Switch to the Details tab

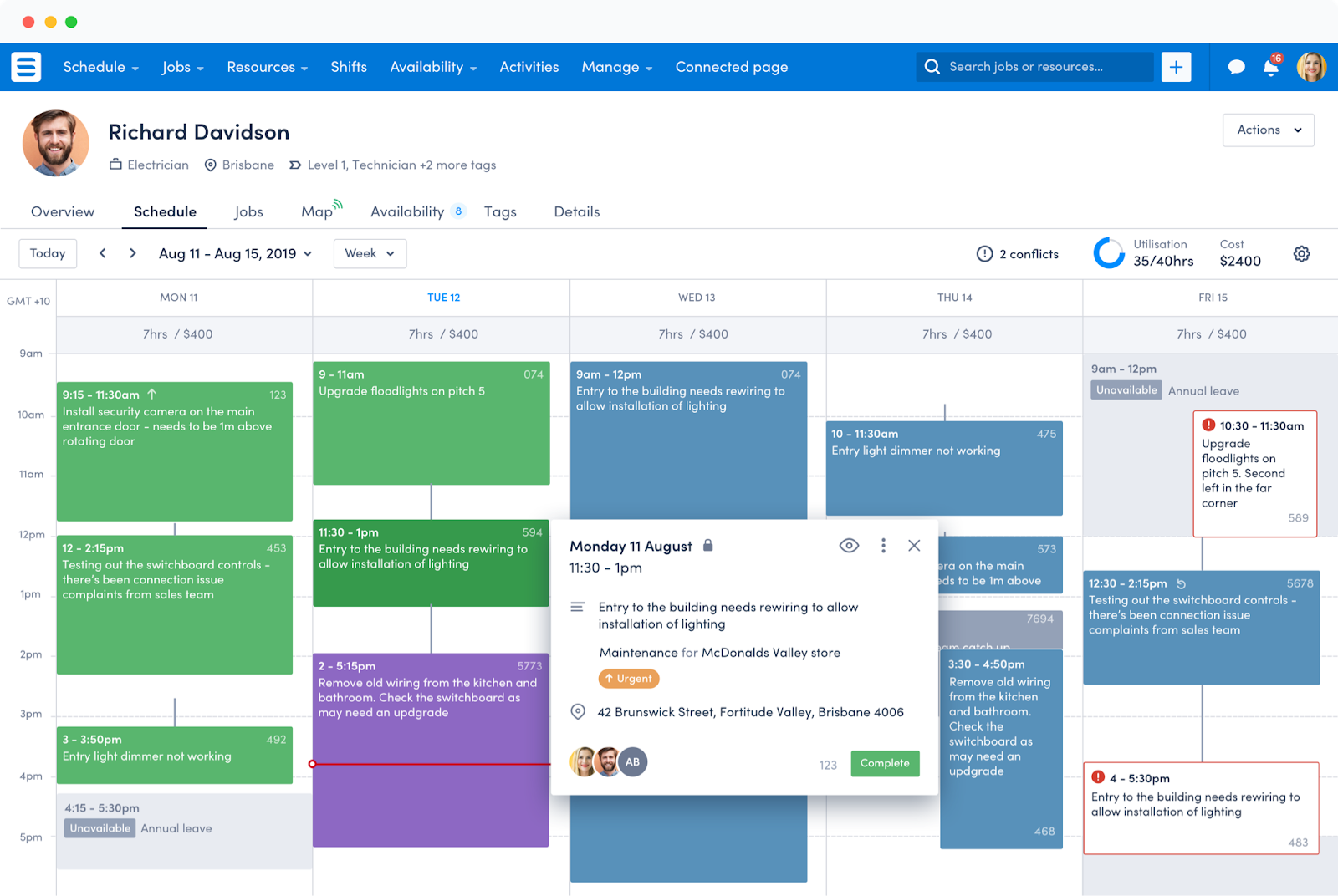(x=577, y=211)
